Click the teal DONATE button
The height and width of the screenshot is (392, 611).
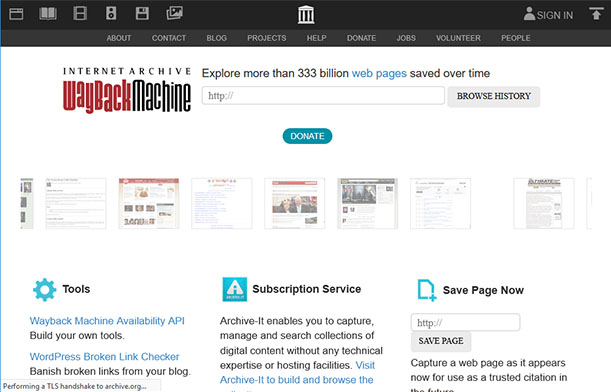(x=307, y=136)
